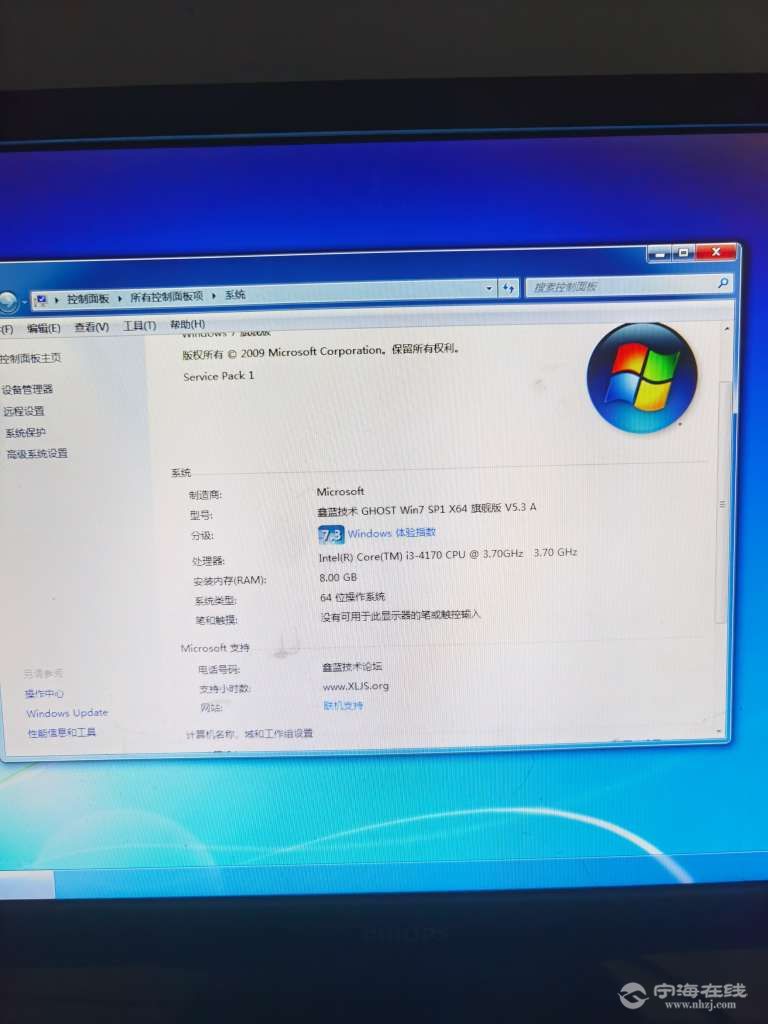
Task: Select 所有控制面板项 breadcrumb segment
Action: point(167,296)
